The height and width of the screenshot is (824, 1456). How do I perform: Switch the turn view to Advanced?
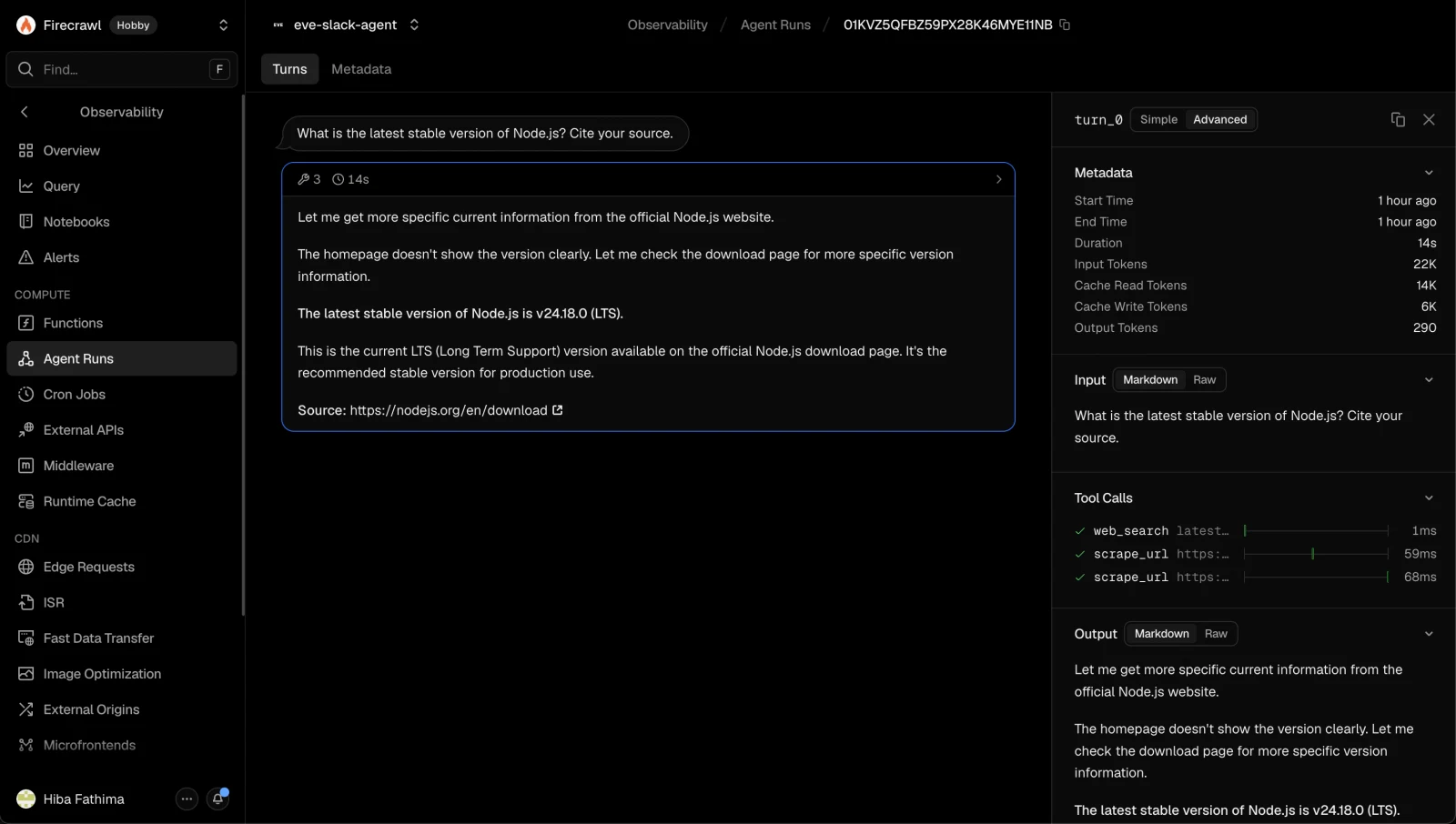1219,119
